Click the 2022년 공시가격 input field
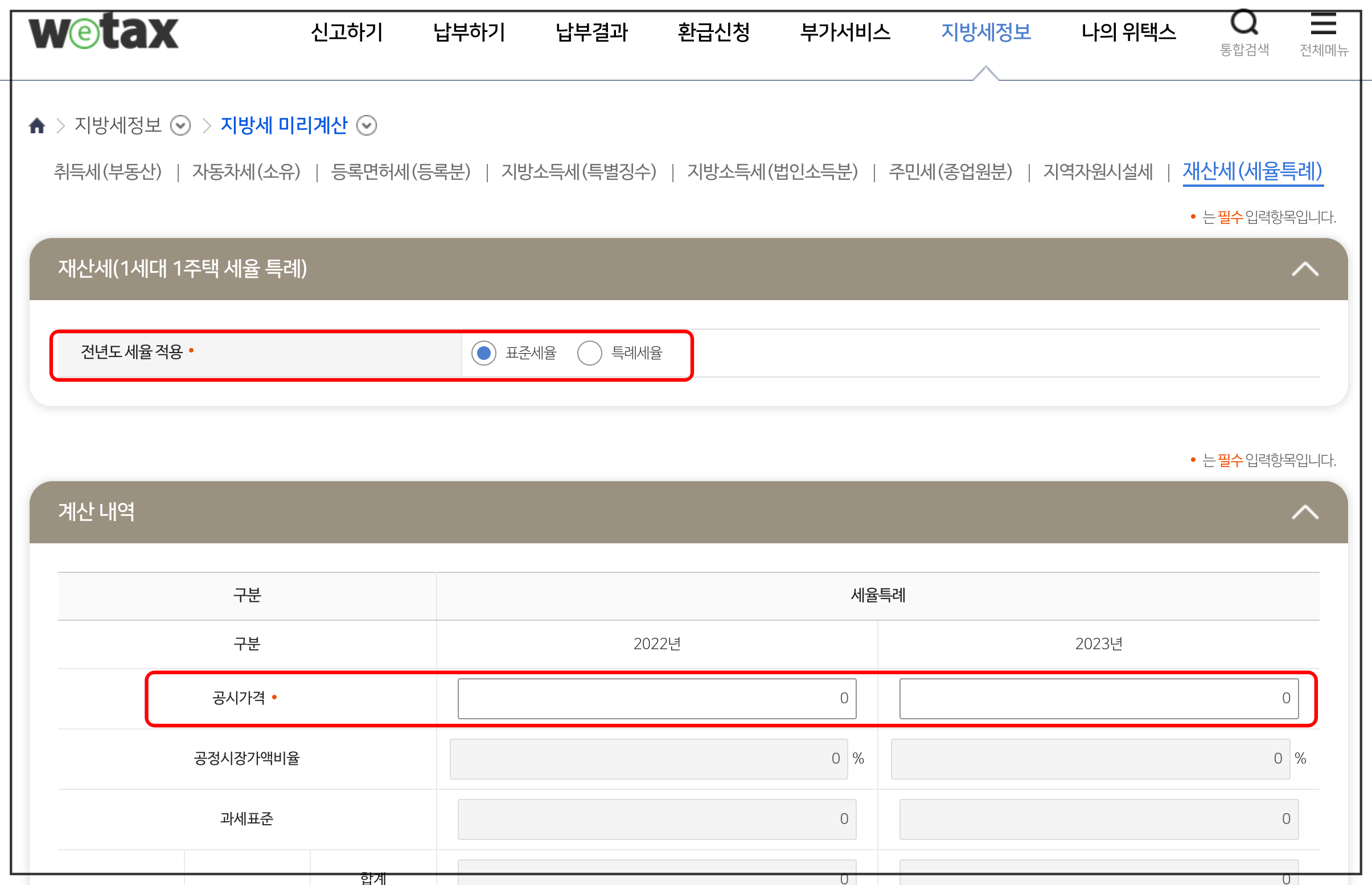Image resolution: width=1372 pixels, height=885 pixels. 656,698
